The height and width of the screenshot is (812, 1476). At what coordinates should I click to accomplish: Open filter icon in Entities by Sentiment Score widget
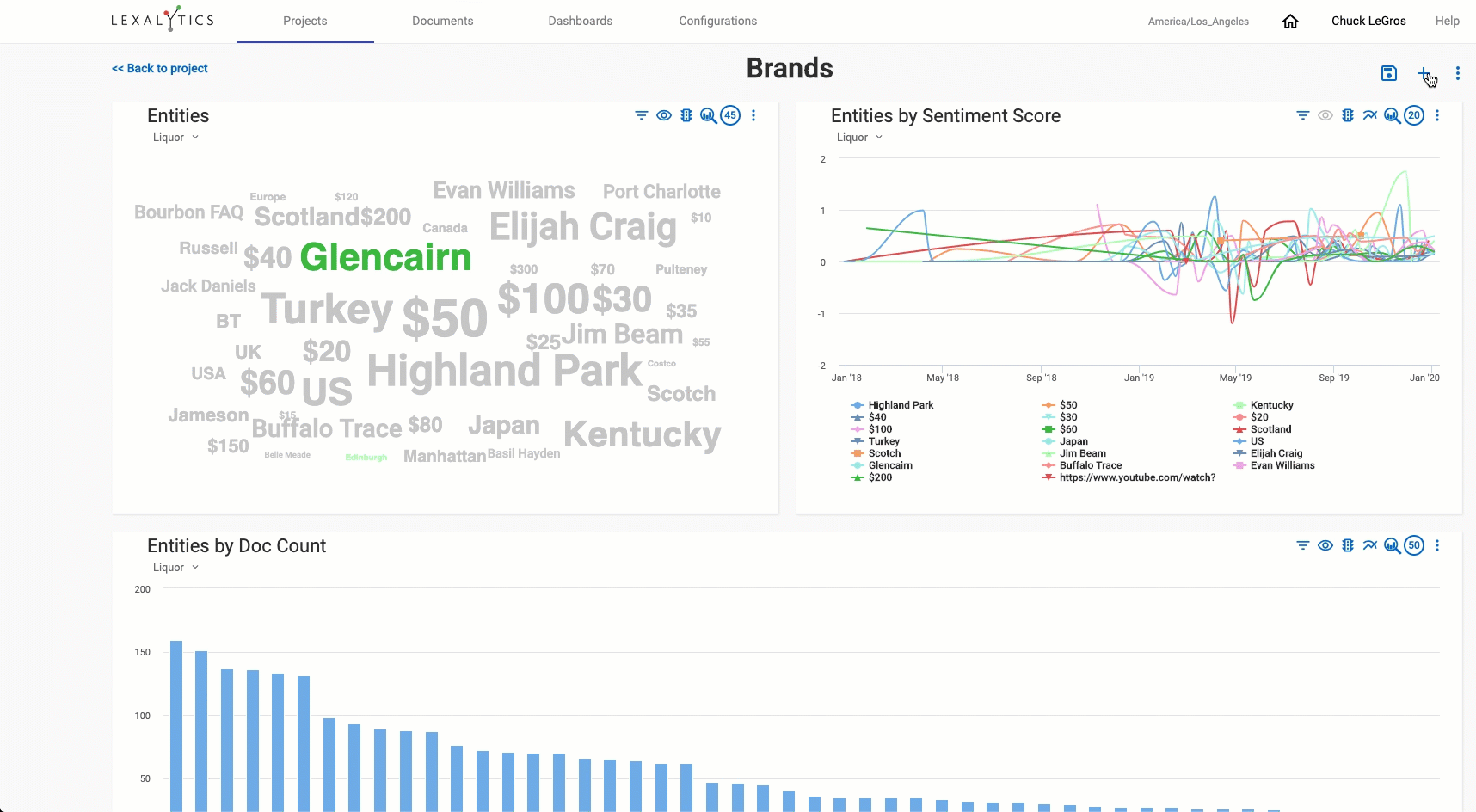click(1303, 115)
